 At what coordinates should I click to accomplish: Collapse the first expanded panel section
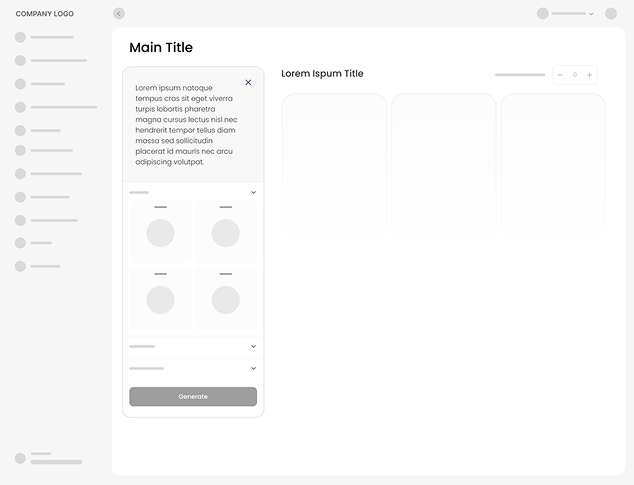click(253, 192)
